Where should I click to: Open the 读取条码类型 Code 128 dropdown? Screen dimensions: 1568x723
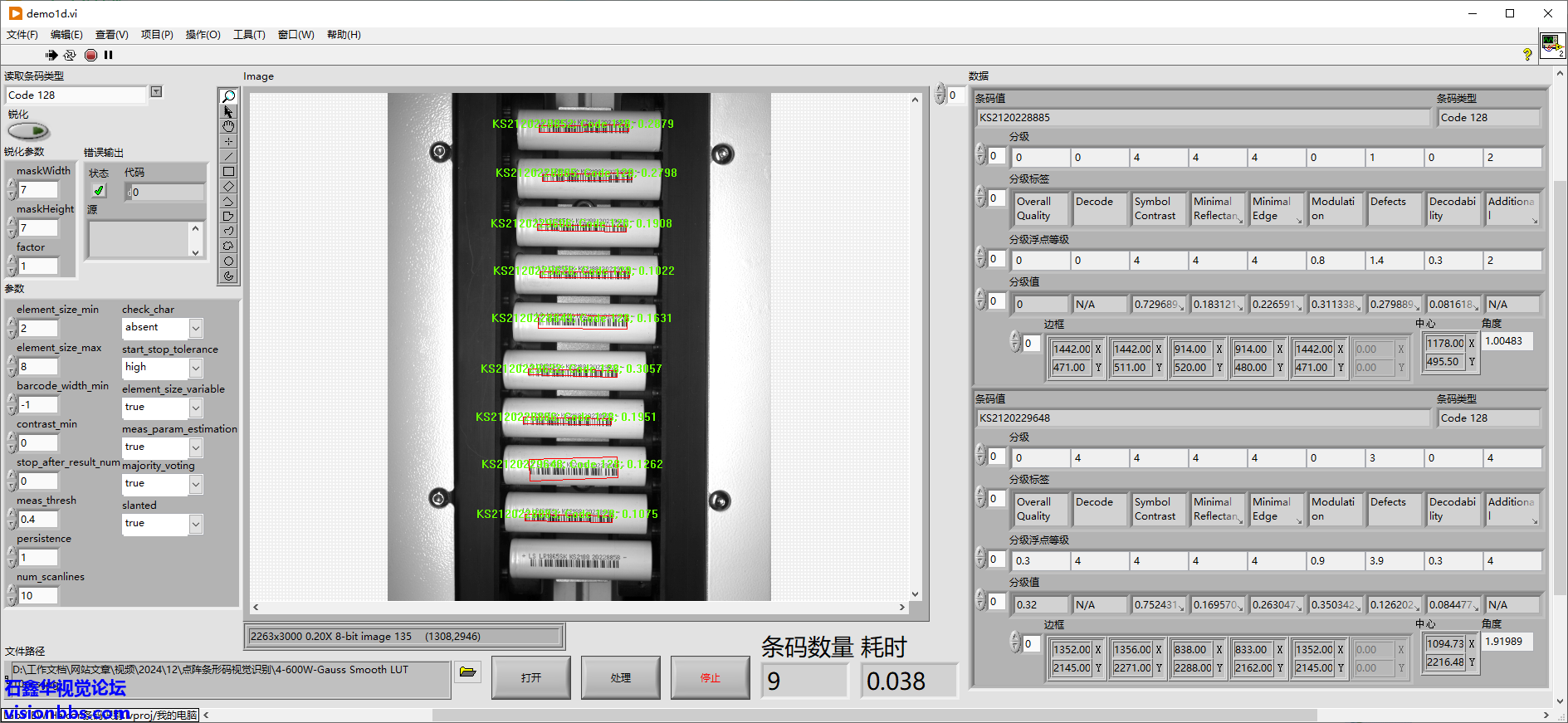pyautogui.click(x=156, y=92)
